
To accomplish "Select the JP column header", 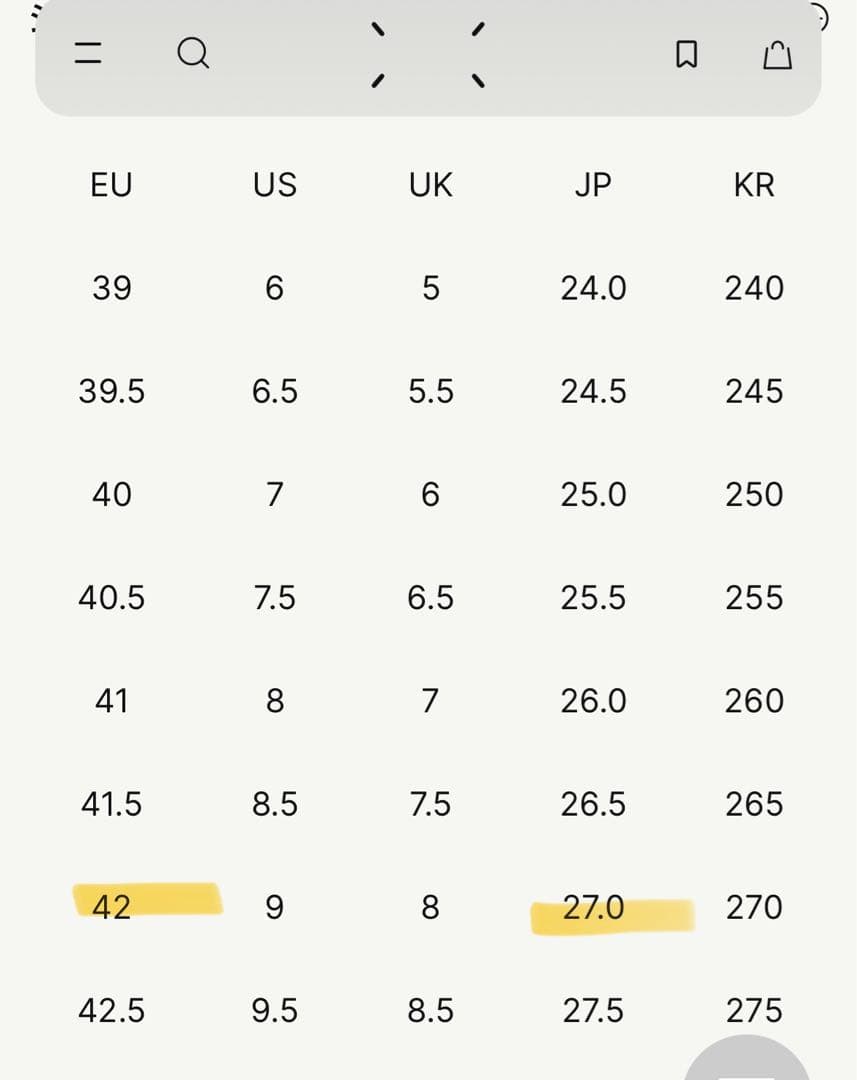I will tap(593, 185).
